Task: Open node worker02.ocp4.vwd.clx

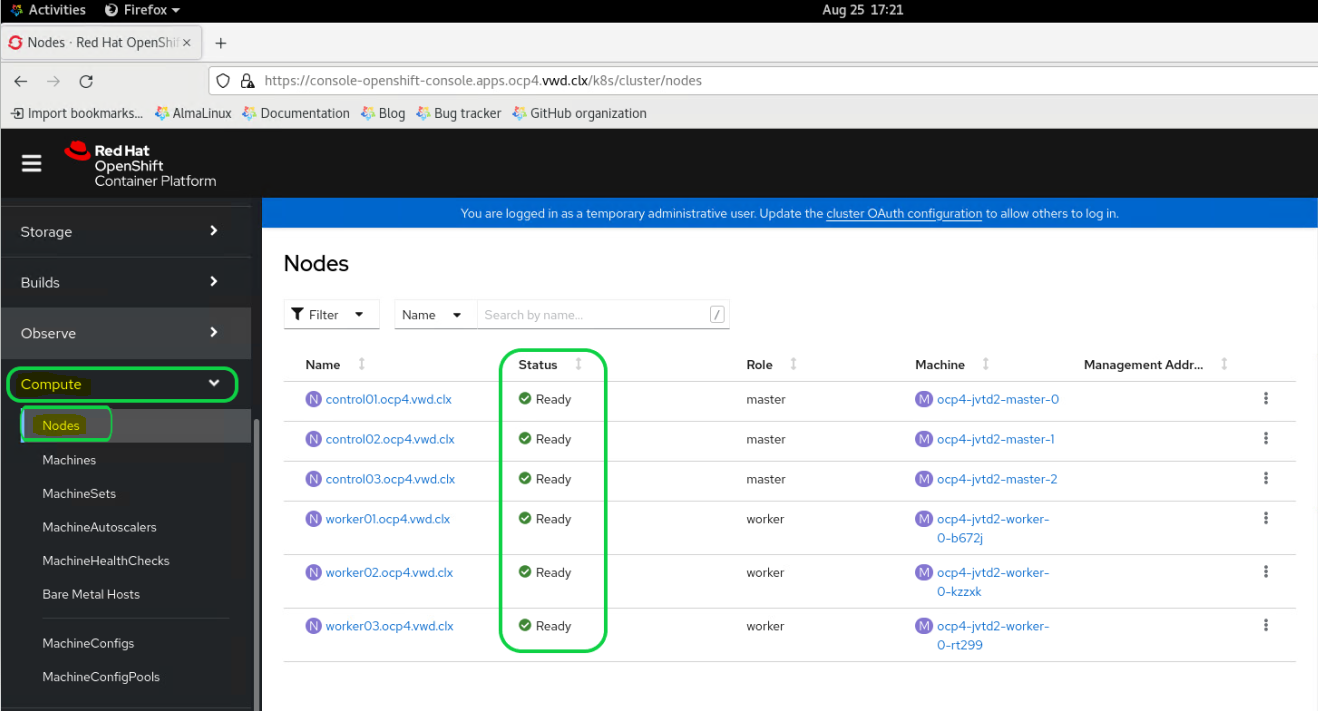Action: (389, 573)
